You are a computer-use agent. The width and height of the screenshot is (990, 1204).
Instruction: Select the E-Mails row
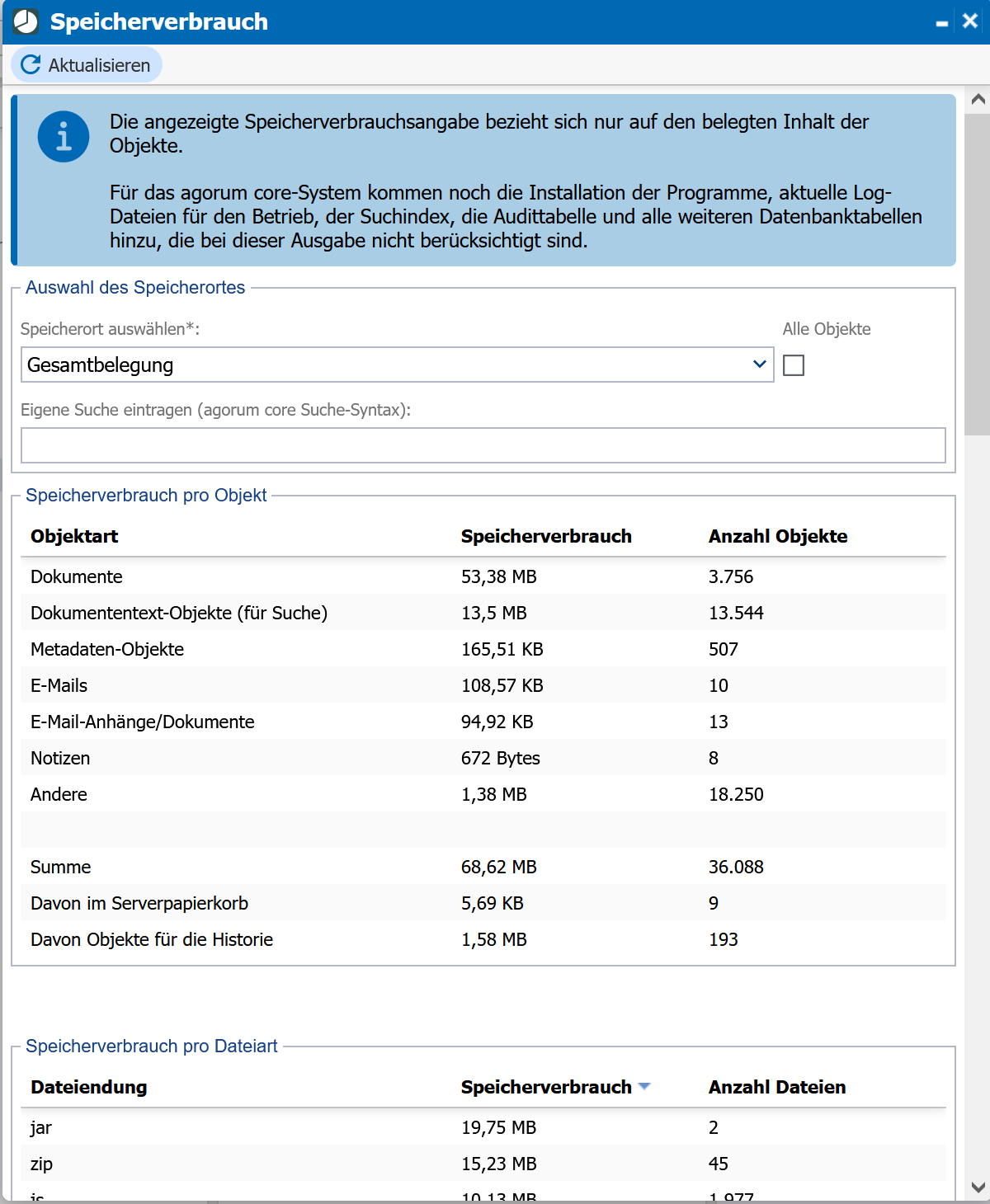click(x=483, y=685)
